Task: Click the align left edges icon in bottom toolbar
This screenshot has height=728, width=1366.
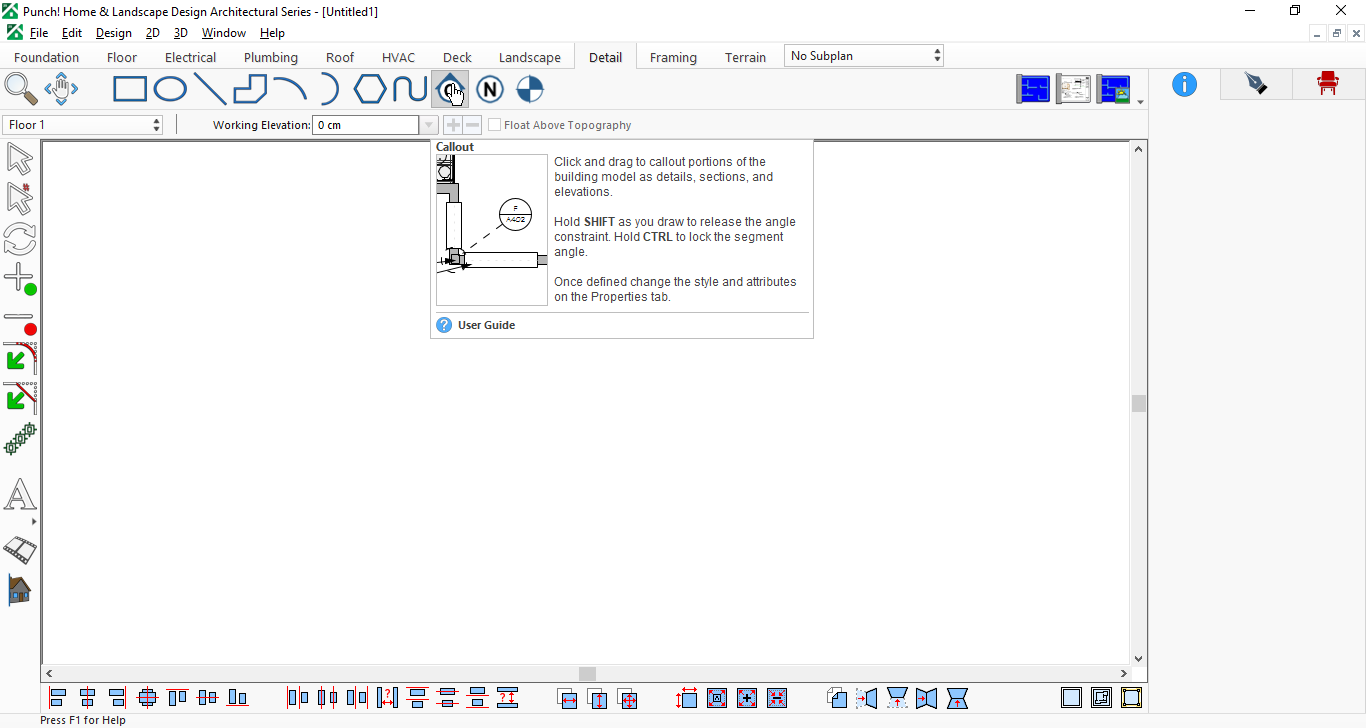Action: (x=58, y=698)
